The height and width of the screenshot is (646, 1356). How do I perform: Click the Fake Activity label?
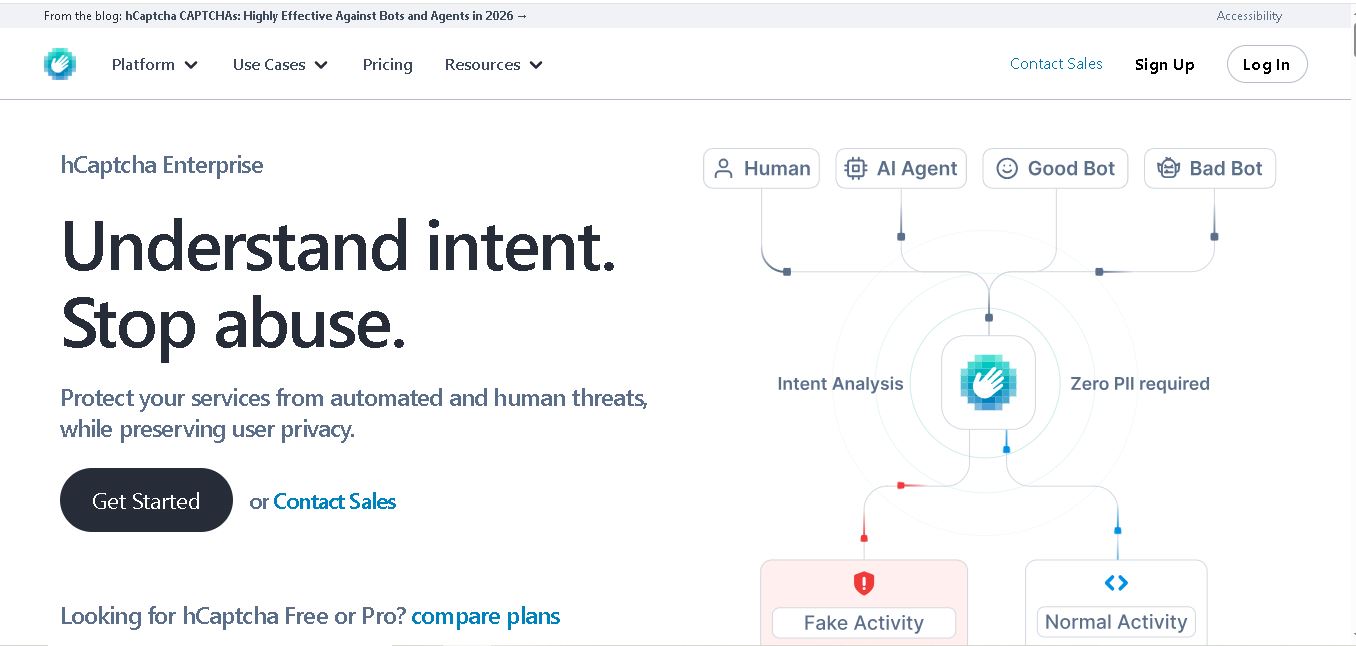[864, 623]
